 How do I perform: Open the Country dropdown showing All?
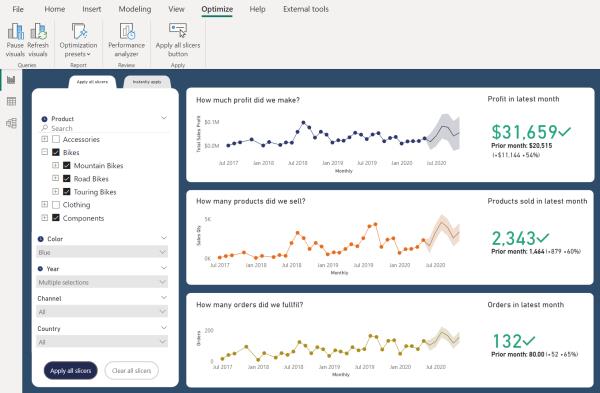pos(102,341)
